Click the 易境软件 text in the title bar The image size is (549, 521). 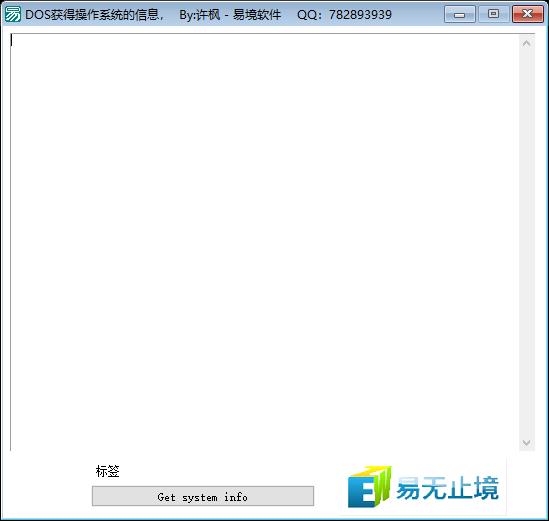point(257,15)
